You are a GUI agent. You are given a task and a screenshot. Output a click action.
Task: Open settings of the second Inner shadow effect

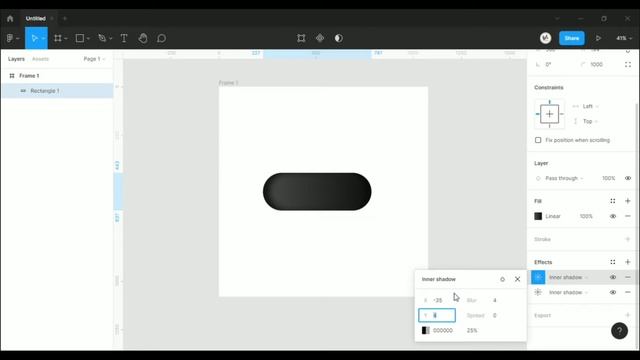[x=538, y=292]
